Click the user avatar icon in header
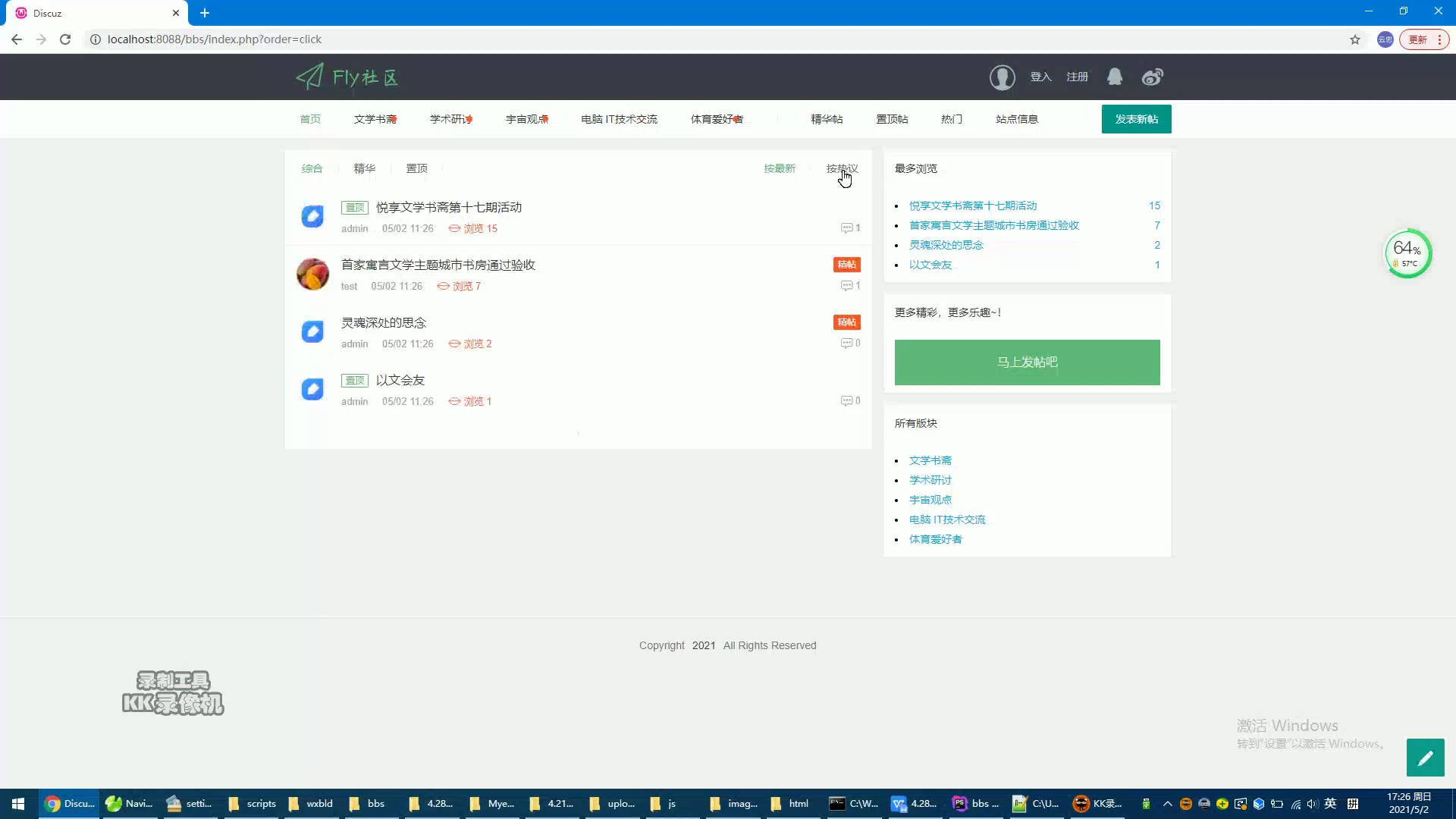The image size is (1456, 819). pos(1002,77)
